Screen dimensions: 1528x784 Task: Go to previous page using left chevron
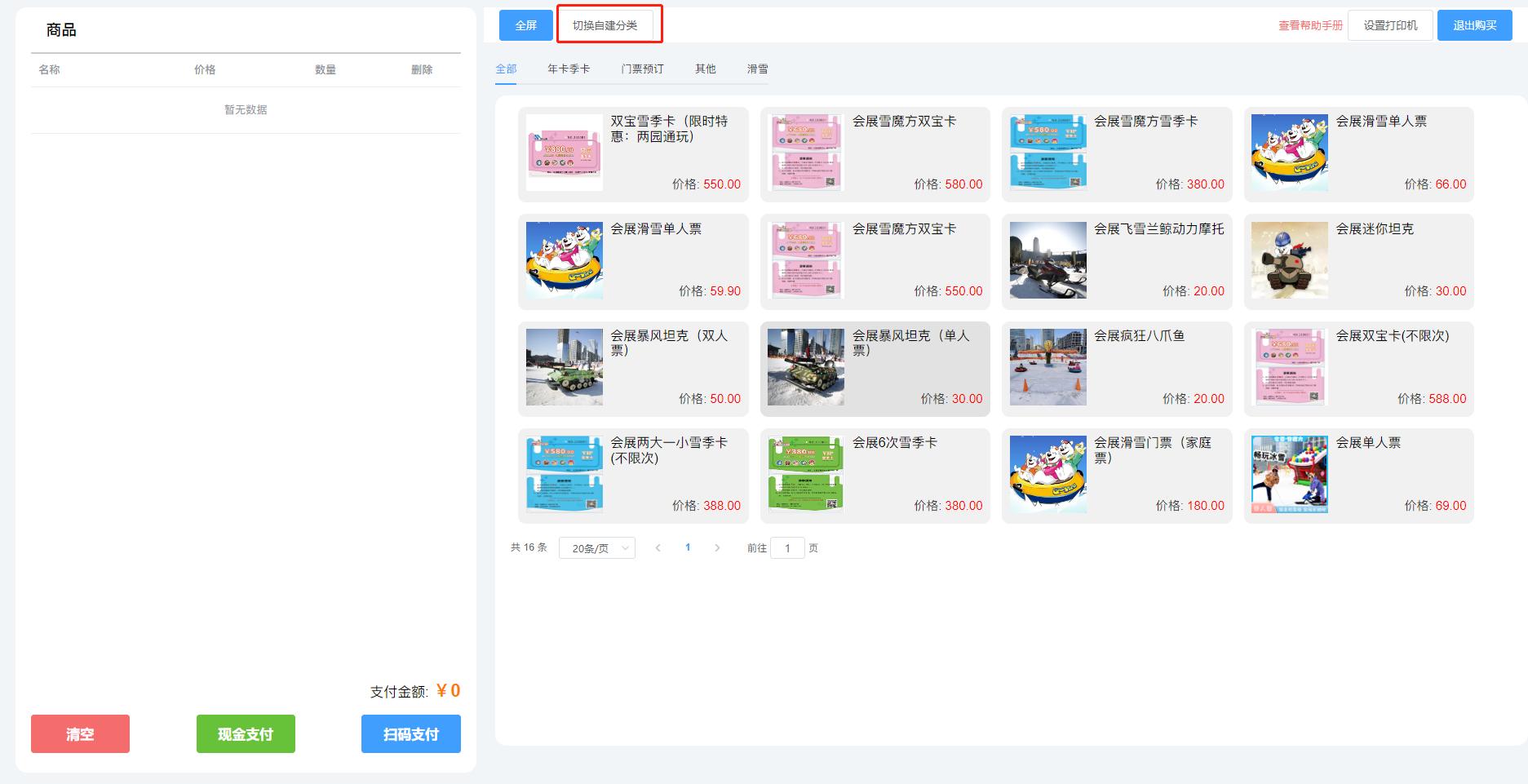pyautogui.click(x=658, y=548)
